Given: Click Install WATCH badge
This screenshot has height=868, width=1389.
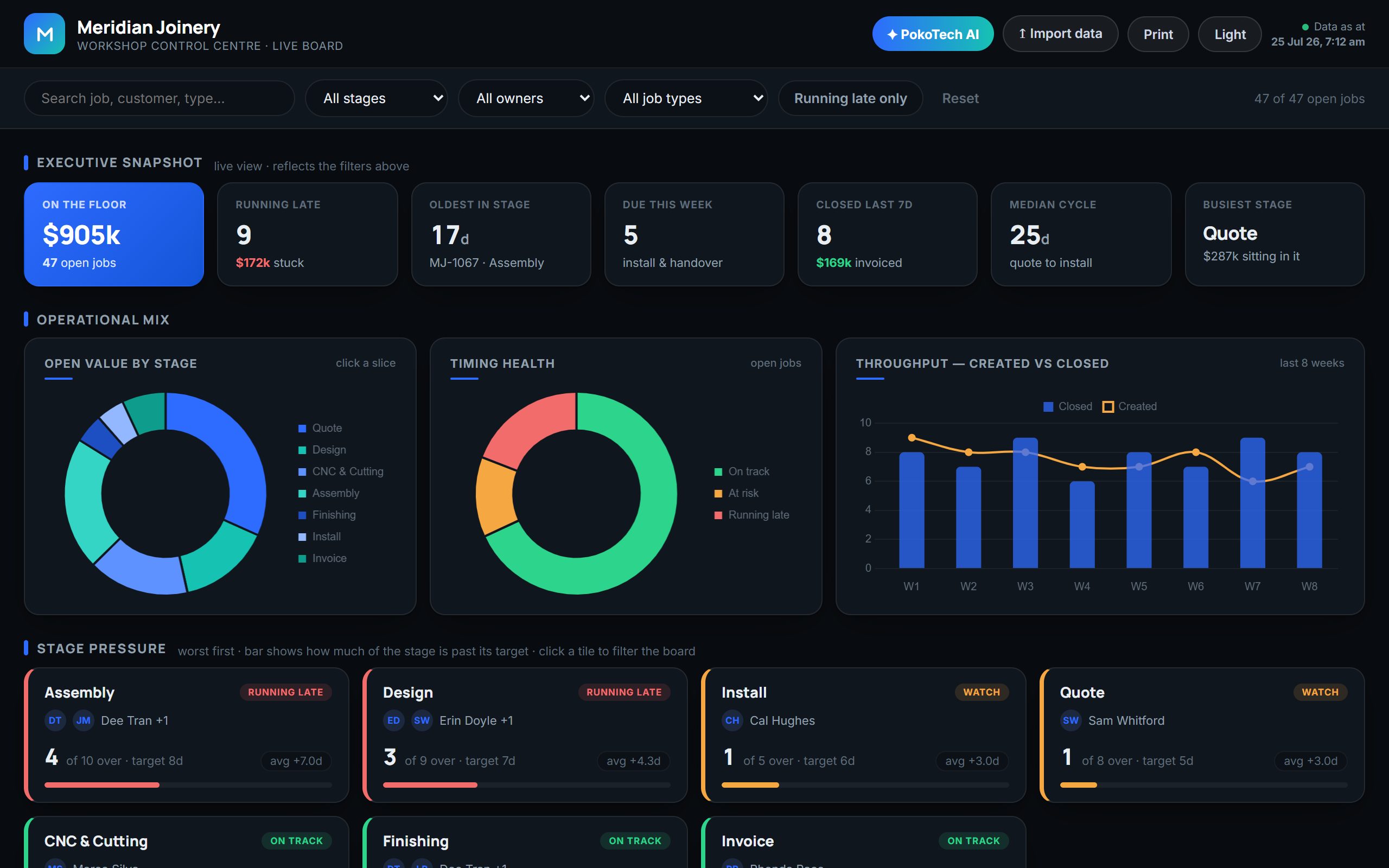Looking at the screenshot, I should 982,692.
